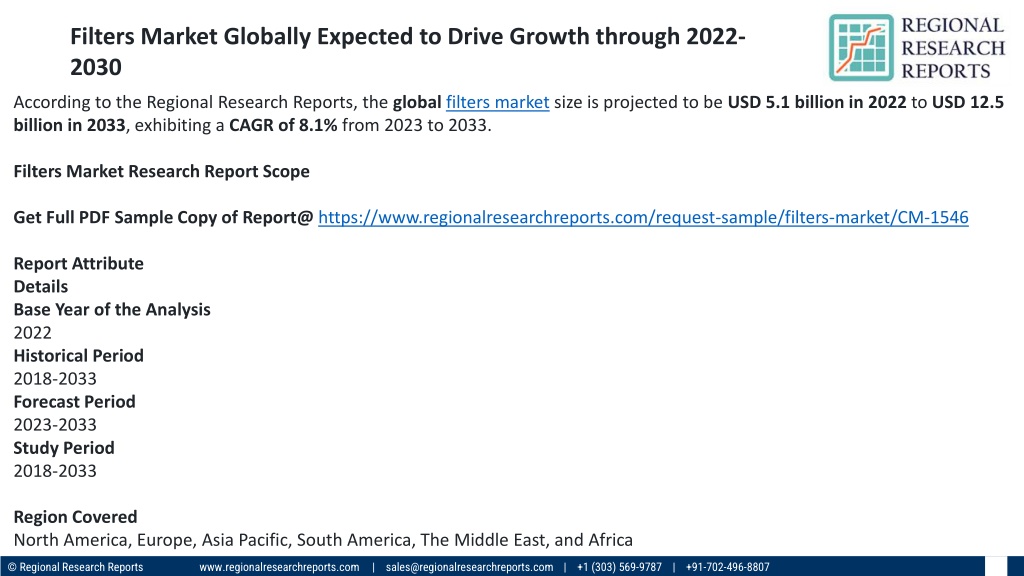
Task: Click the 'Historical Period' label
Action: [x=78, y=356]
